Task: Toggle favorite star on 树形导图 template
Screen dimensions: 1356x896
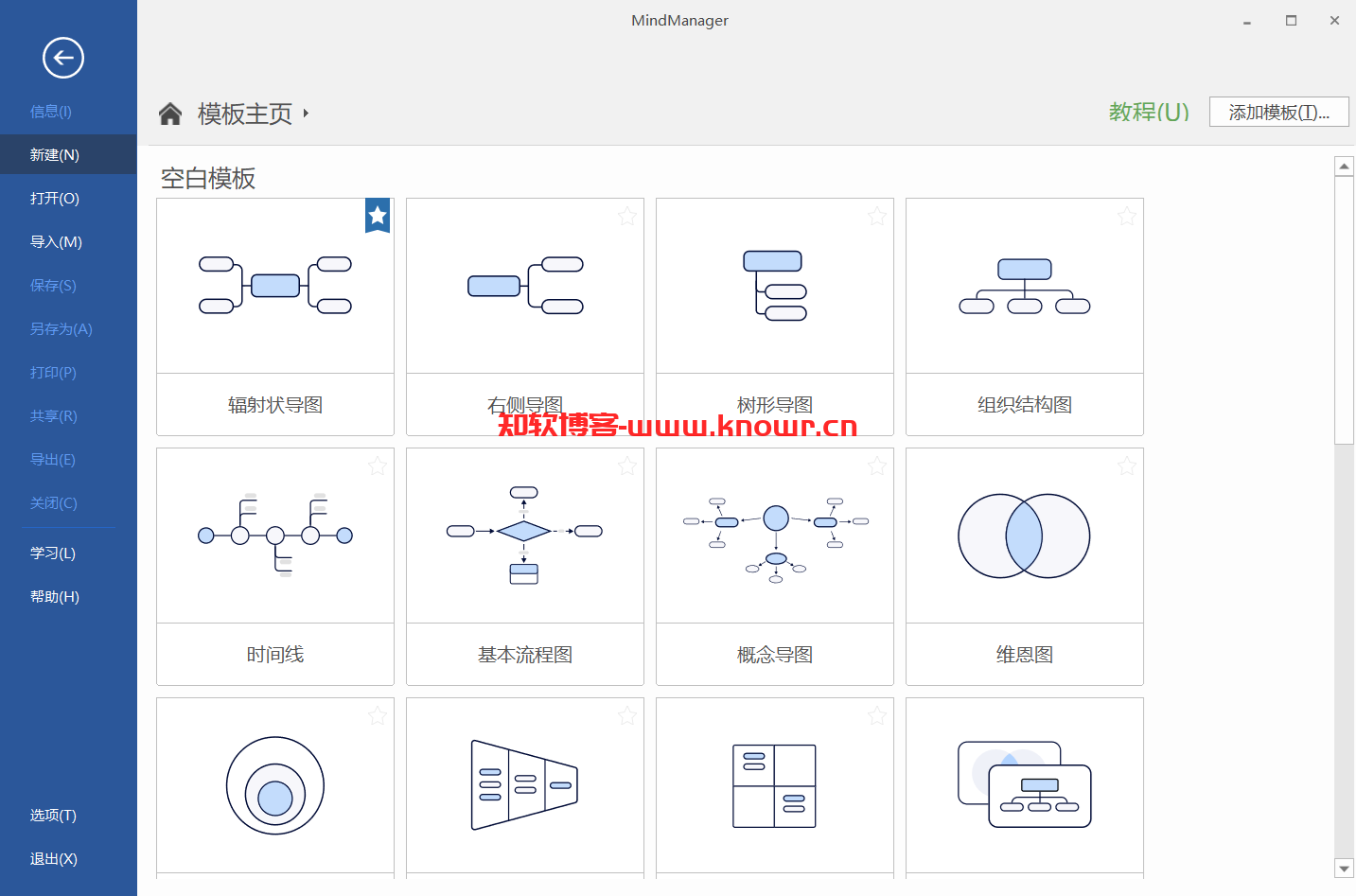Action: coord(877,217)
